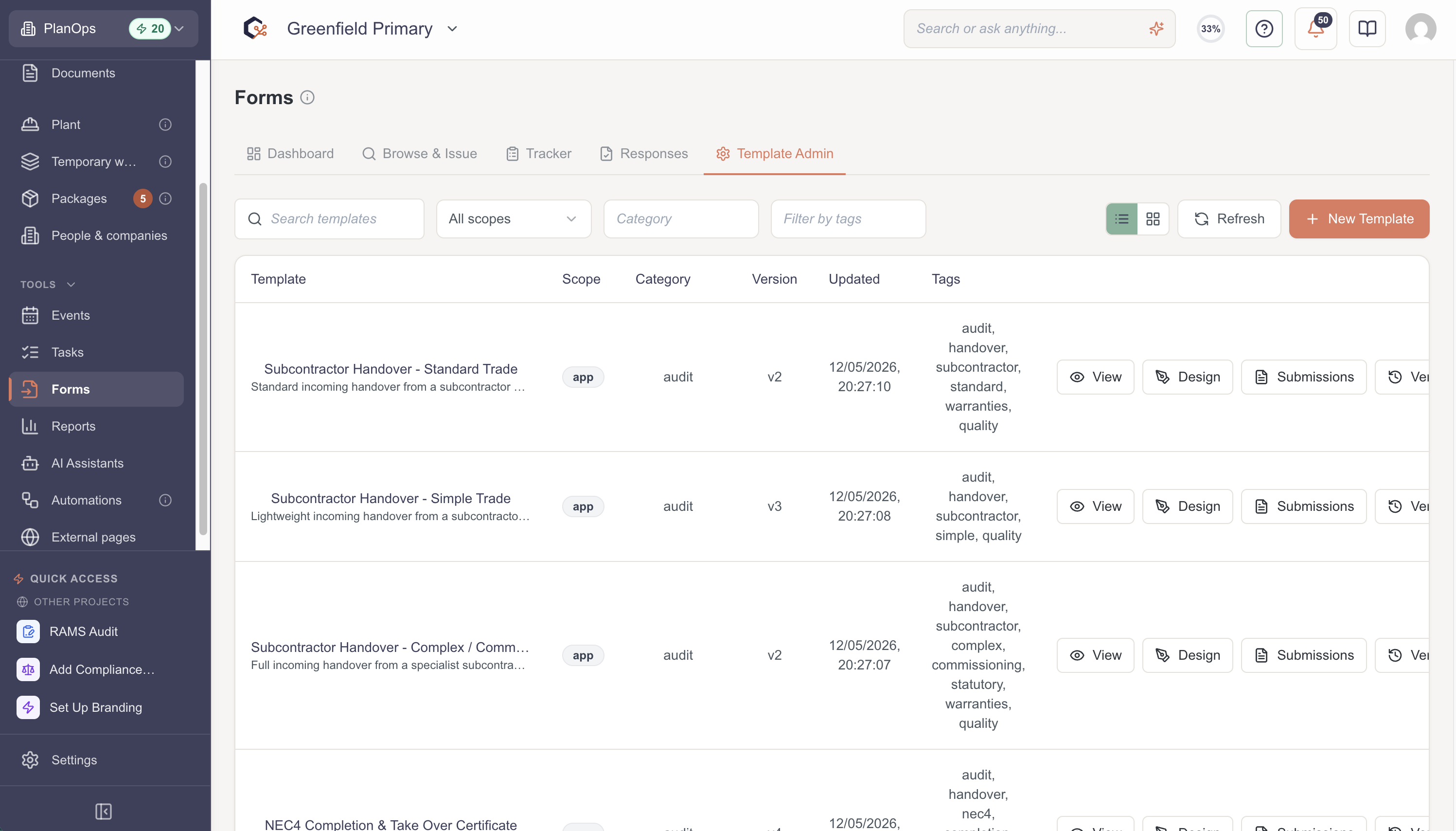Image resolution: width=1456 pixels, height=831 pixels.
Task: Click the Plant info icon
Action: pos(165,125)
